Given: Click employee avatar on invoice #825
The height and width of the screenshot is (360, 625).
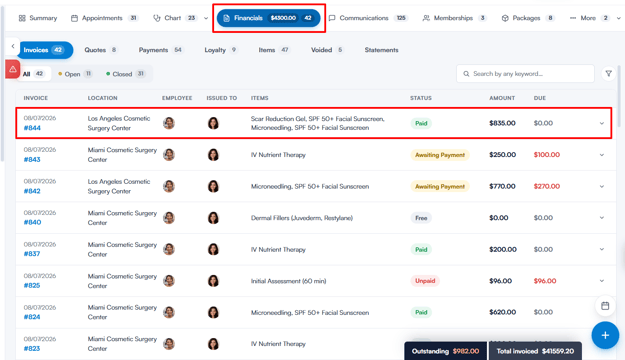Looking at the screenshot, I should point(169,281).
